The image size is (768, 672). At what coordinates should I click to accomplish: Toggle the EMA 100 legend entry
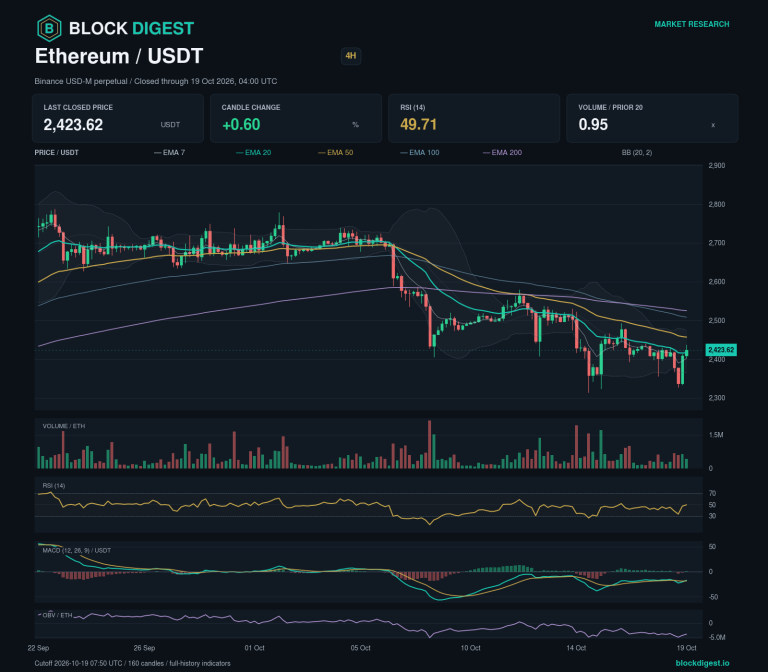(420, 152)
